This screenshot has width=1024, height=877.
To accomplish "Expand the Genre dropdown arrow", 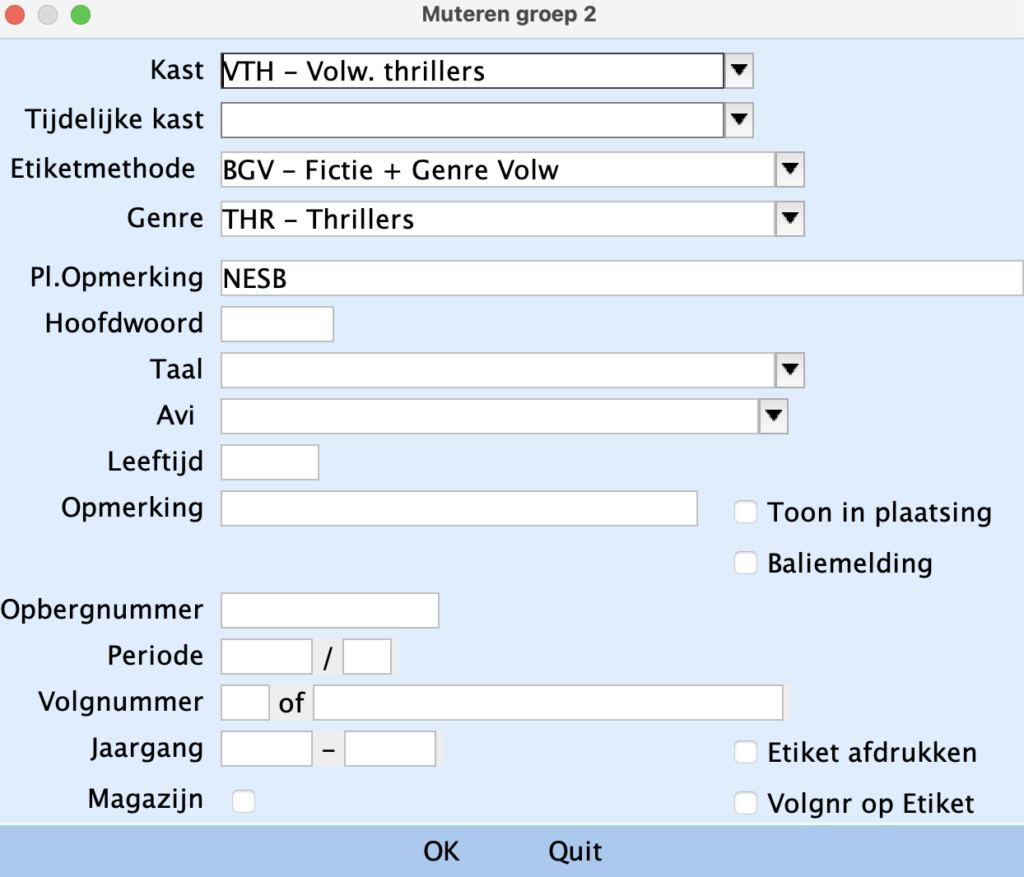I will [x=790, y=218].
